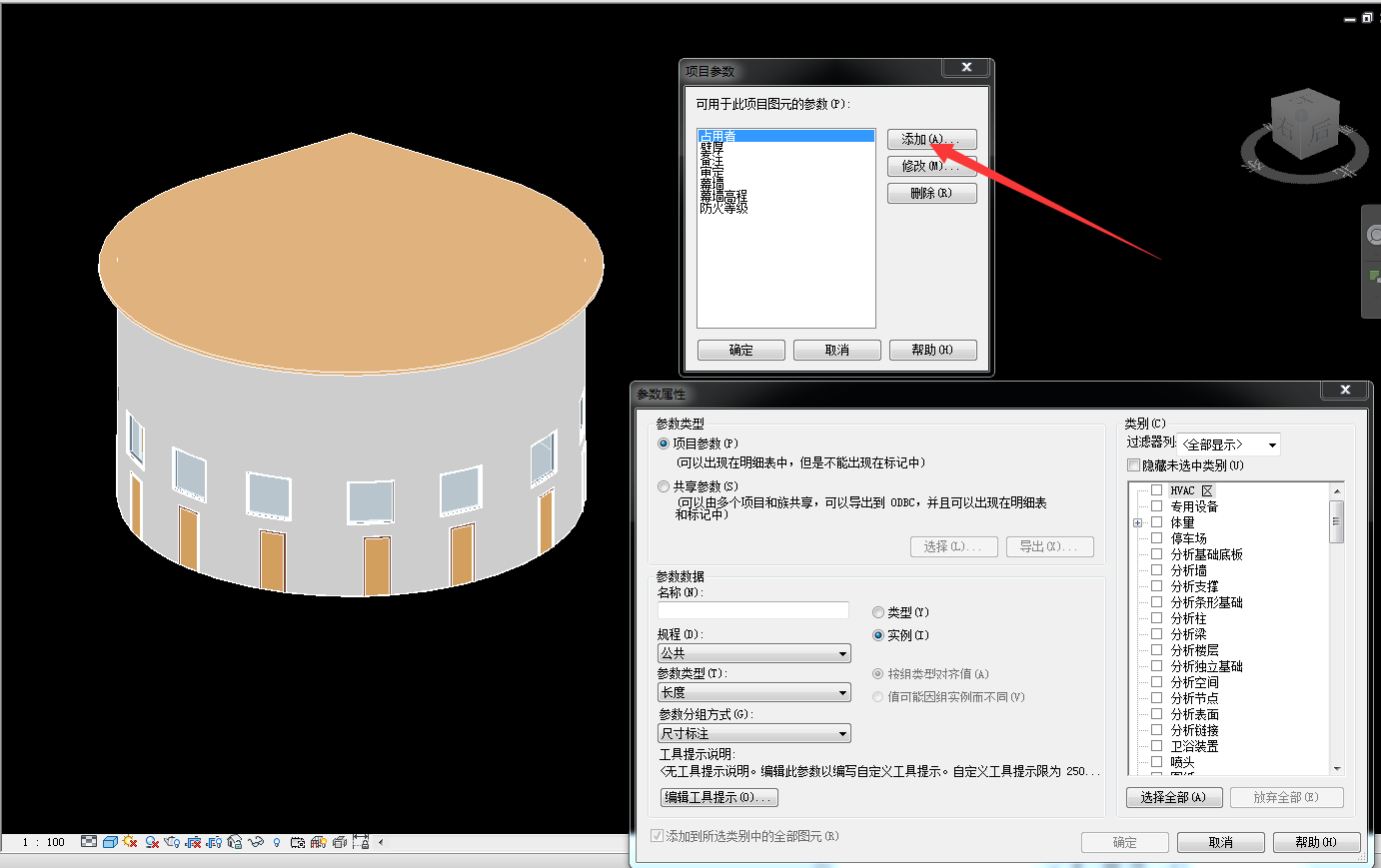This screenshot has height=868, width=1381.
Task: Open the 过滤器列表 dropdown
Action: tap(1229, 444)
